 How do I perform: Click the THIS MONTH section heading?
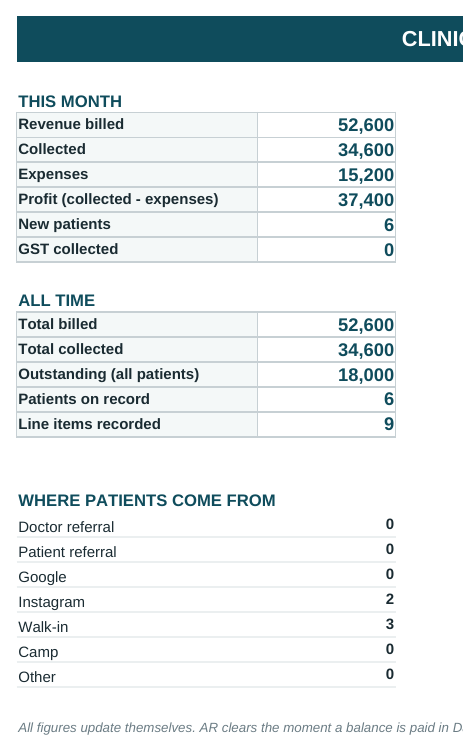click(x=70, y=102)
